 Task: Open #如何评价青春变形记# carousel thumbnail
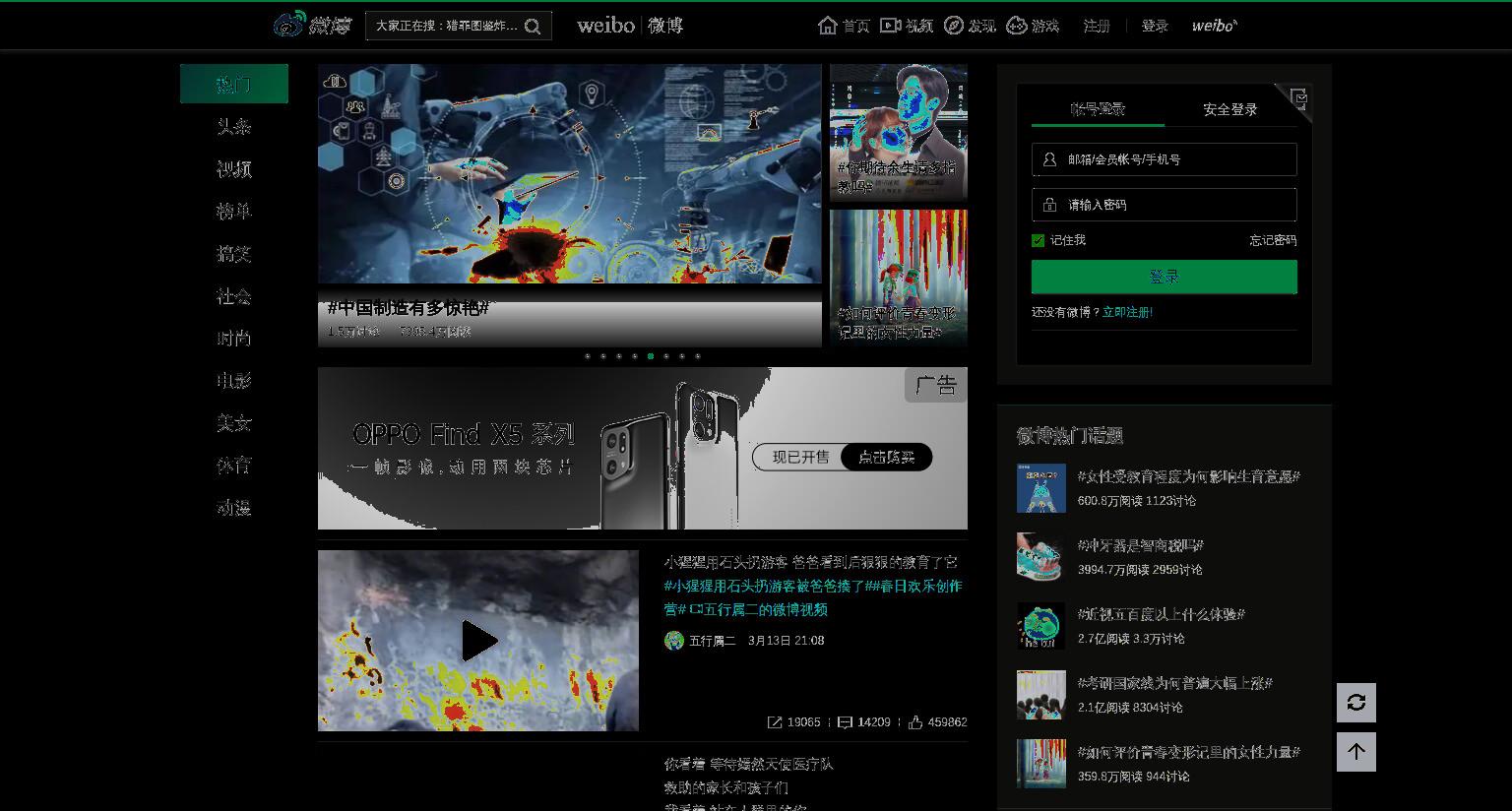pos(899,279)
